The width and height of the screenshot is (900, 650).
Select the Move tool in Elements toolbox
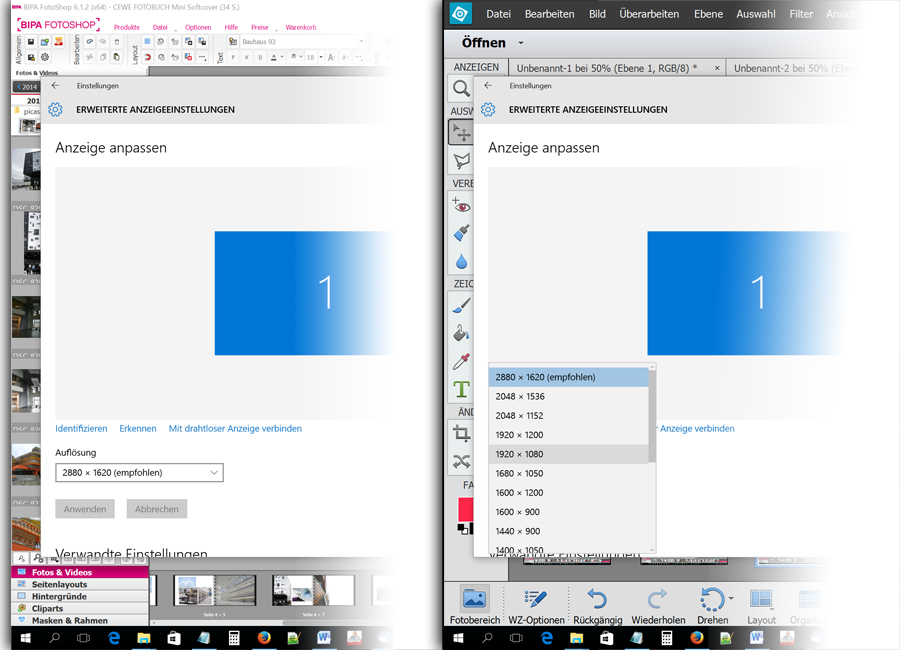[x=461, y=133]
